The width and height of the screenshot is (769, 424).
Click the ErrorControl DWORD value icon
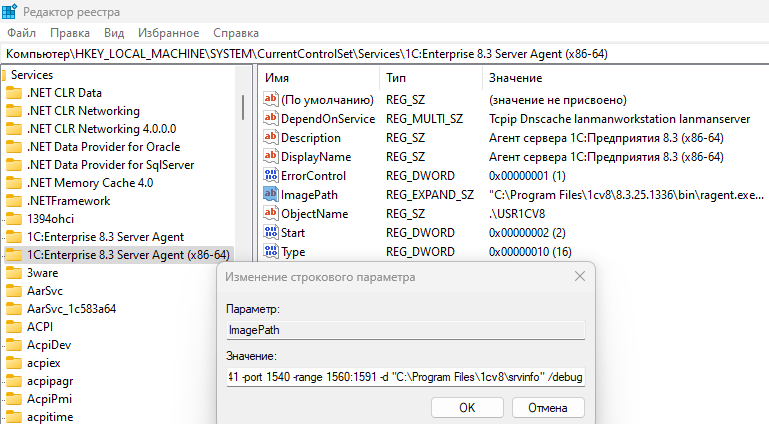(270, 175)
